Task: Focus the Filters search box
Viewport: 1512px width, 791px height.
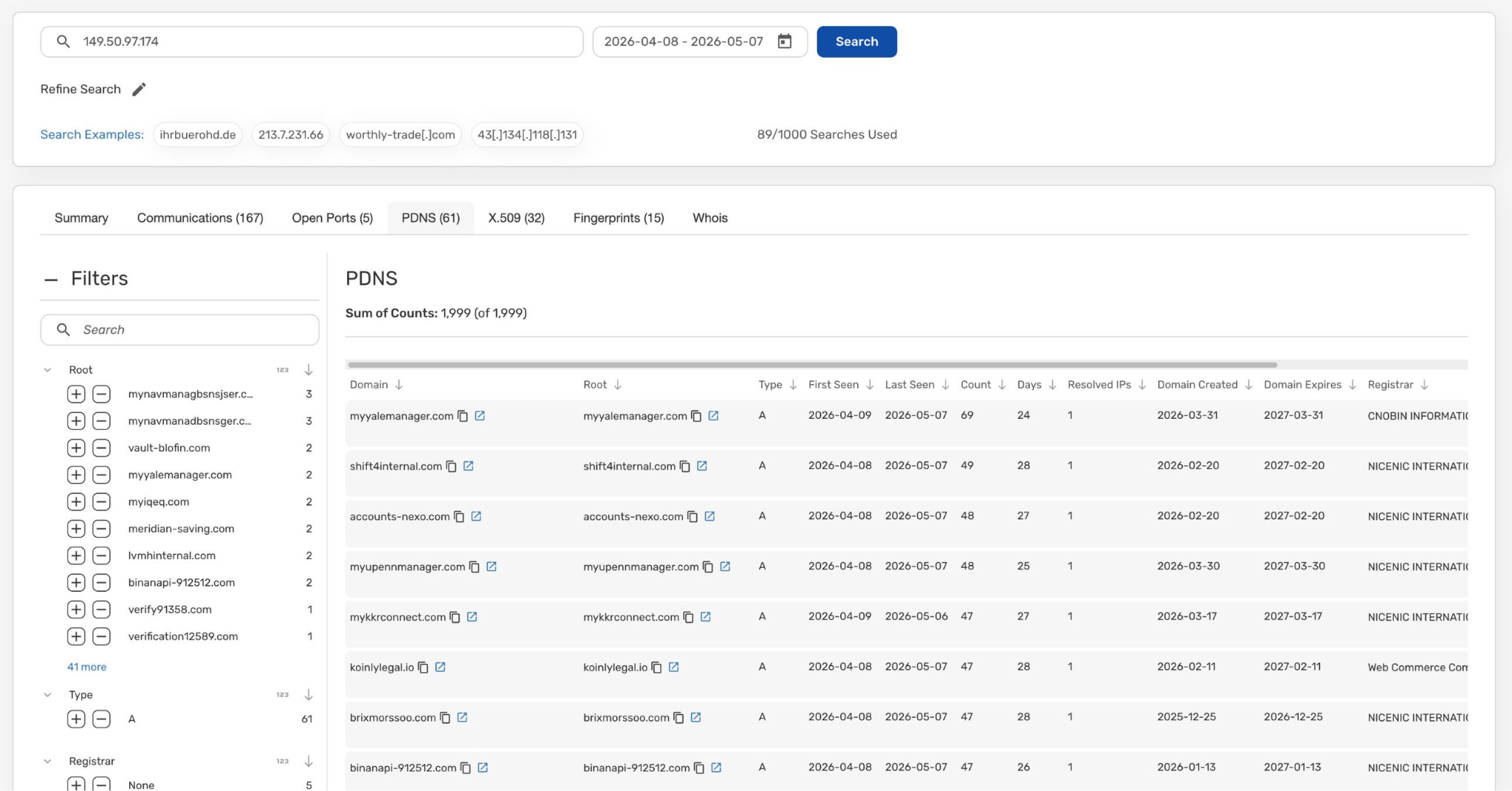Action: [179, 329]
